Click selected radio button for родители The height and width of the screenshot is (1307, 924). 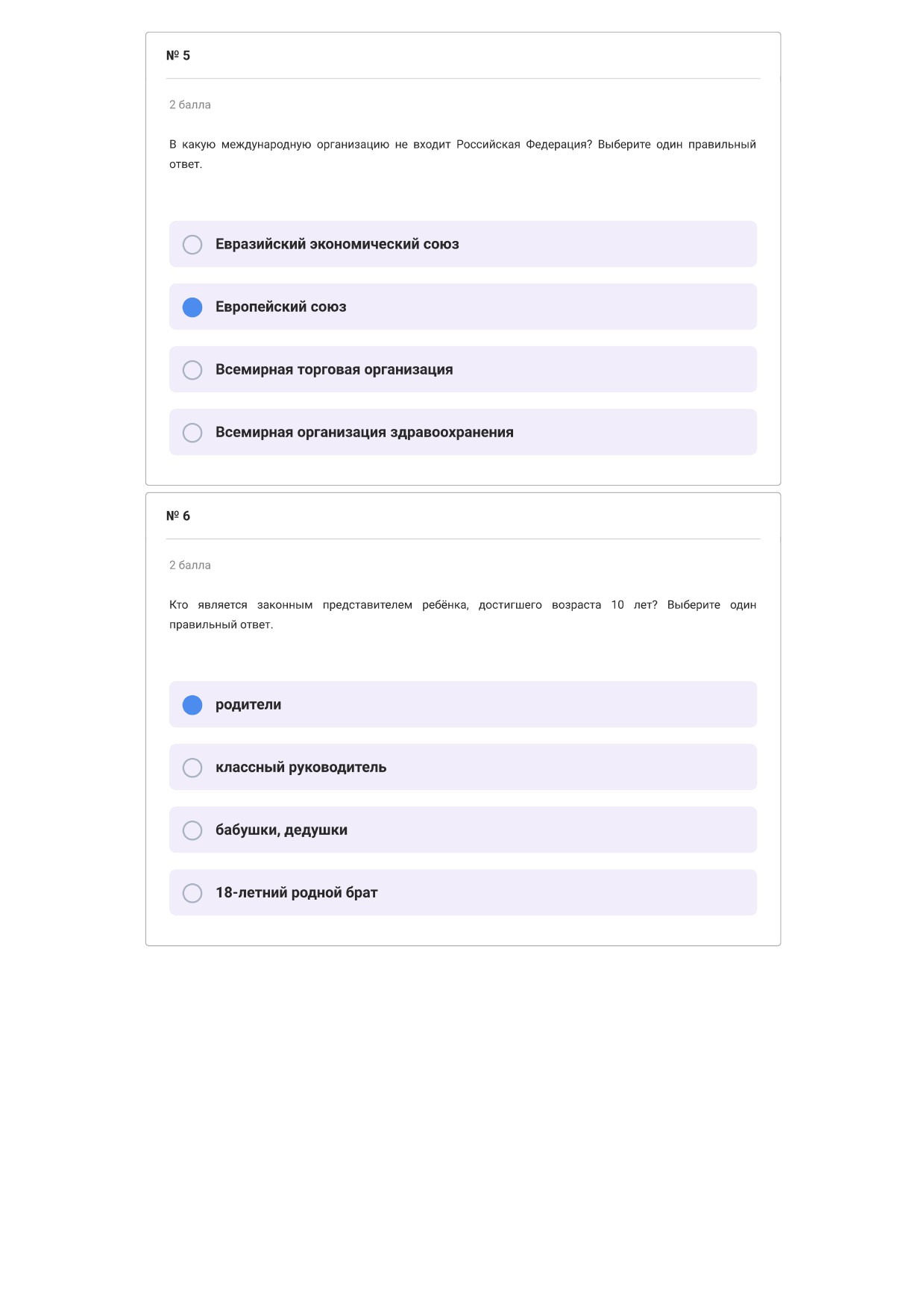coord(192,705)
